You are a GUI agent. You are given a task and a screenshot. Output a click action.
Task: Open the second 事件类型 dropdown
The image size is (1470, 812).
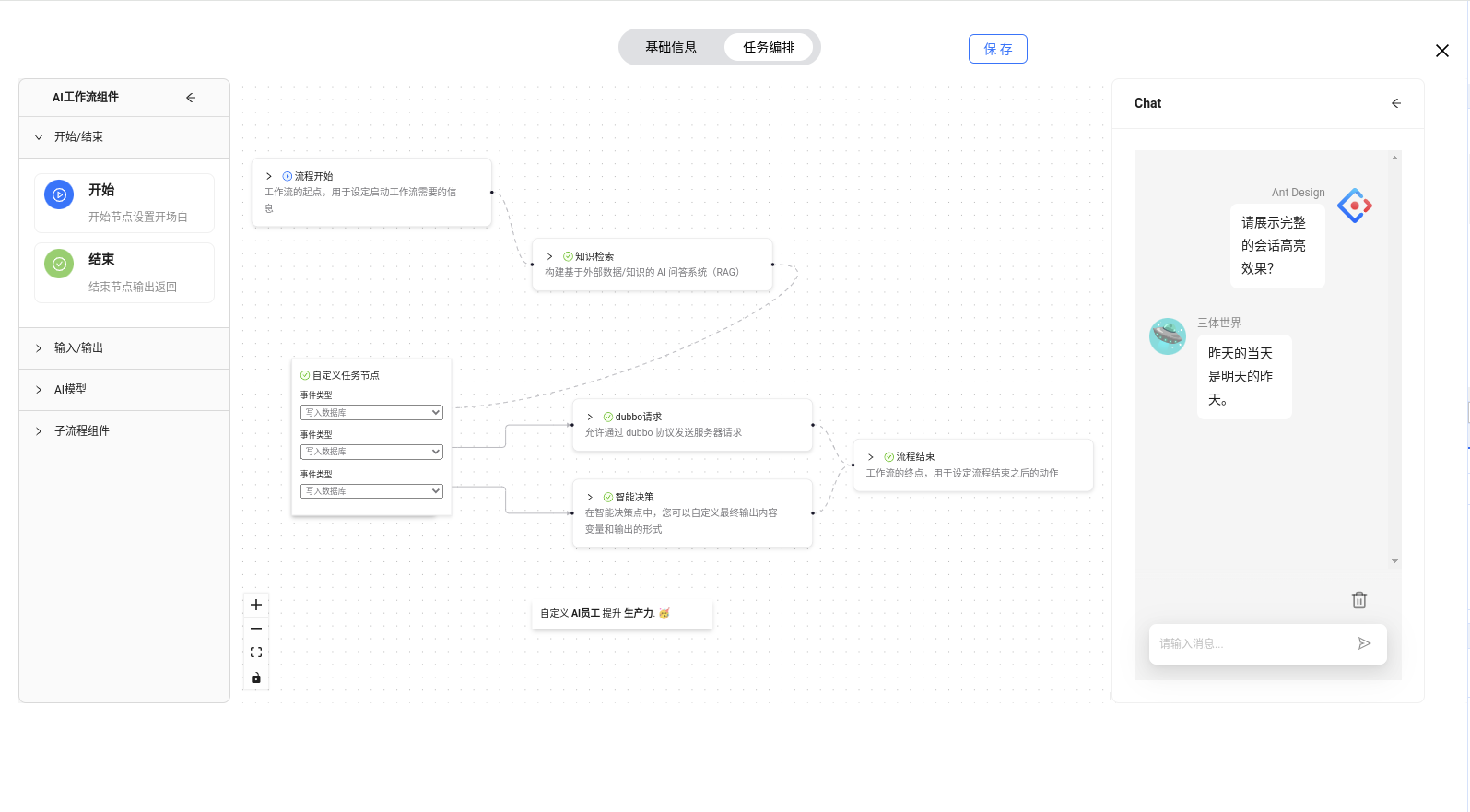point(371,452)
